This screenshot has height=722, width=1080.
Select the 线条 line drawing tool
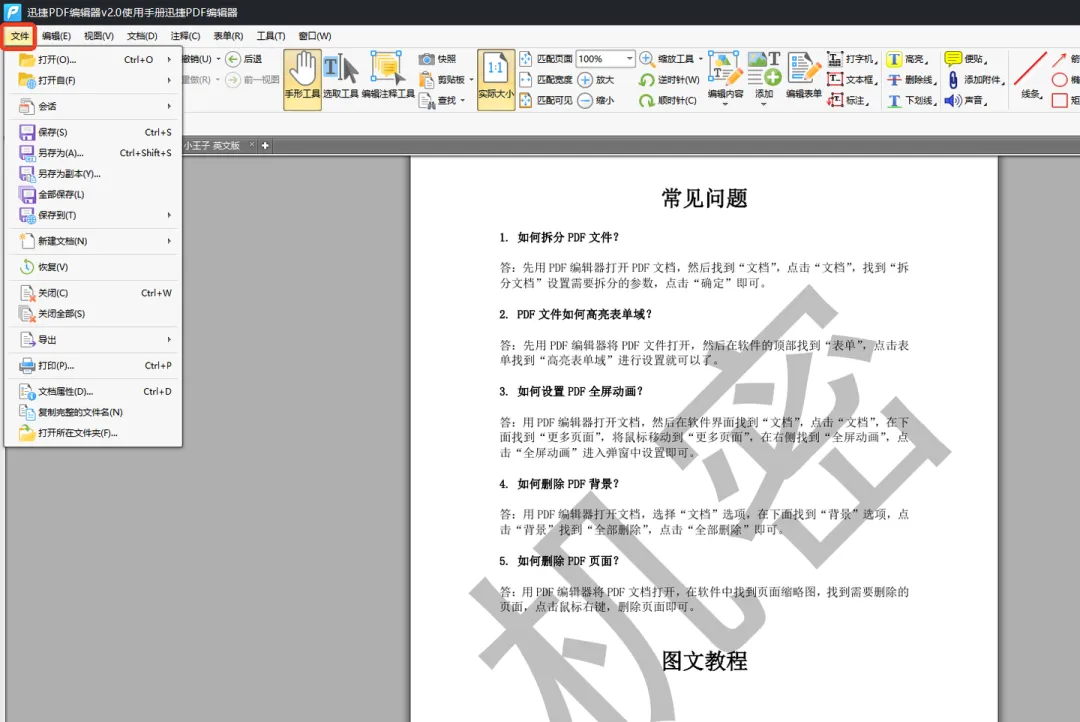pos(1030,76)
